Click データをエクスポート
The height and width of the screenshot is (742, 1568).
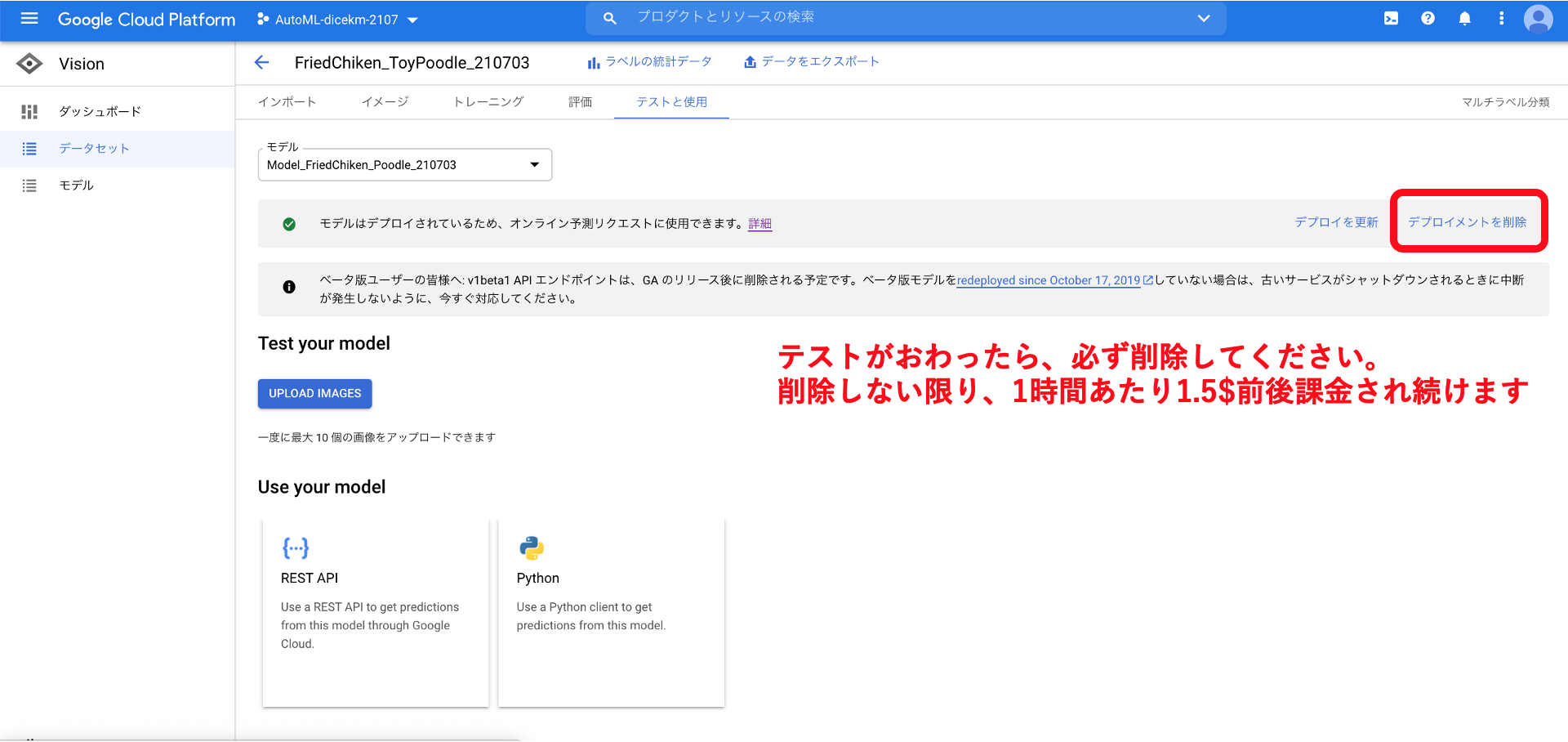point(811,62)
